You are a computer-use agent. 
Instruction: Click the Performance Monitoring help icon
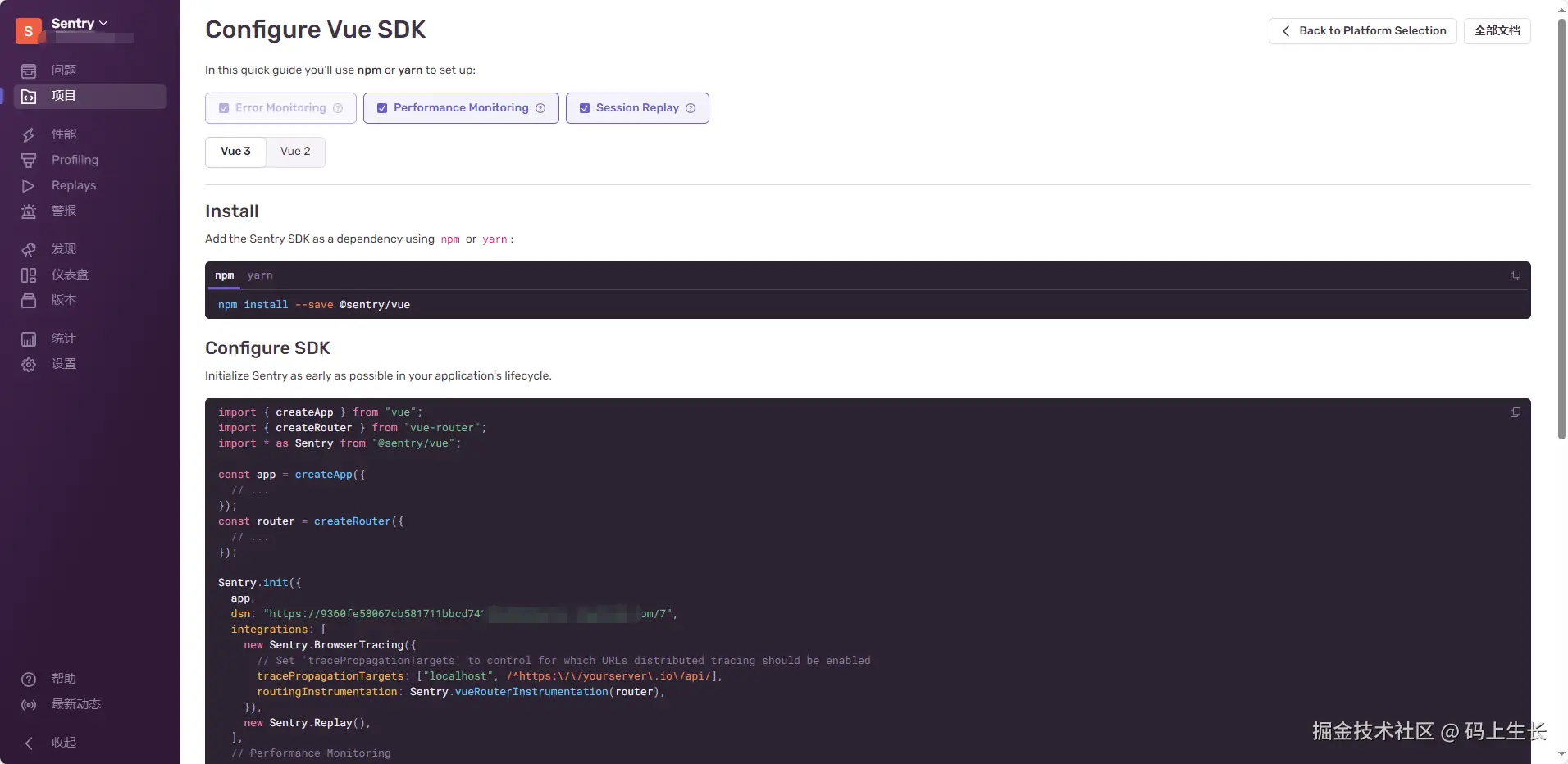tap(540, 108)
